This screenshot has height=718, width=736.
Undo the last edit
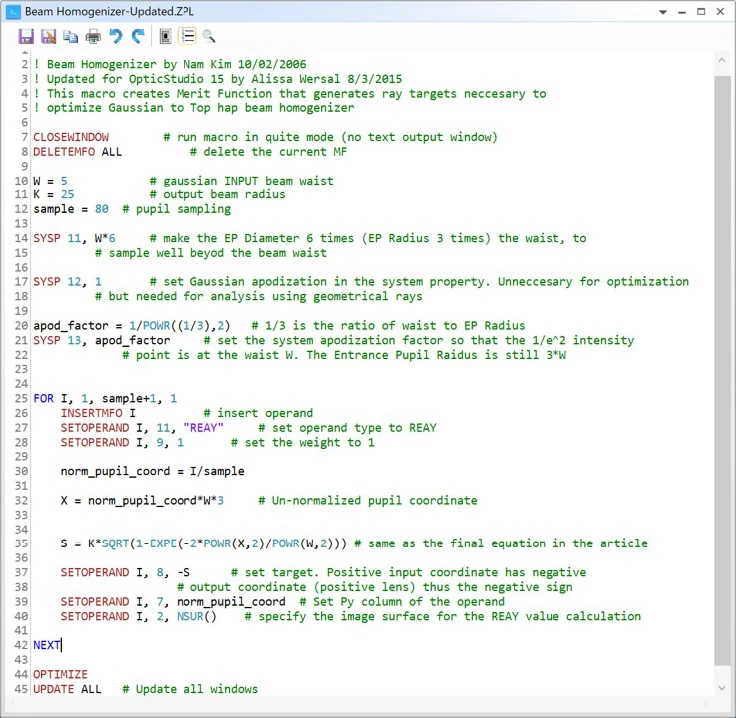(116, 37)
